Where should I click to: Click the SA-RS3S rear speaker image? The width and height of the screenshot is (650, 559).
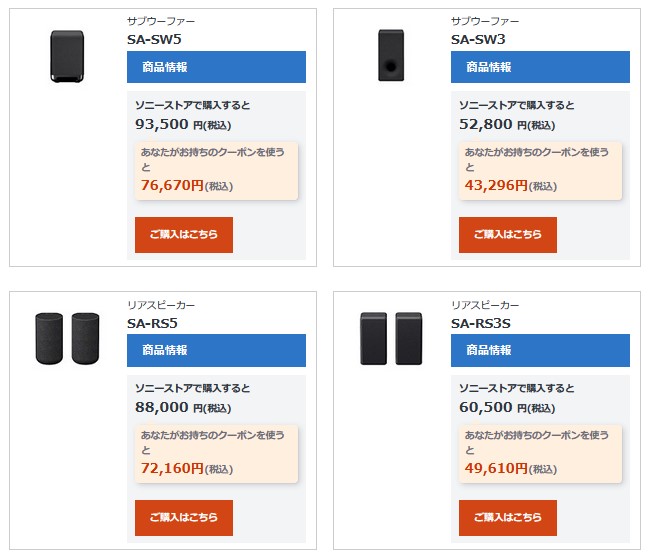391,338
